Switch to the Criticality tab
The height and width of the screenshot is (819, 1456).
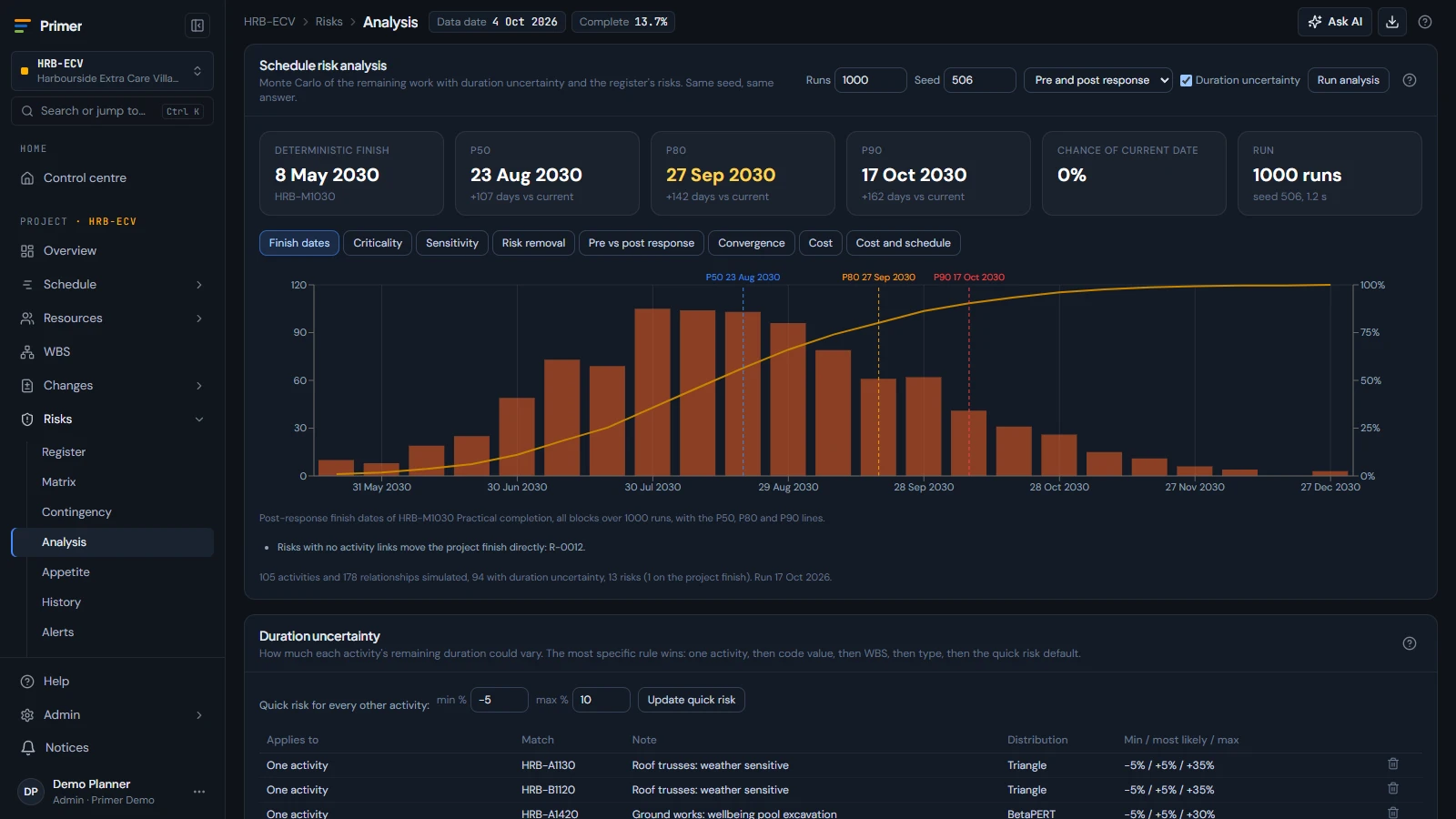tap(378, 243)
